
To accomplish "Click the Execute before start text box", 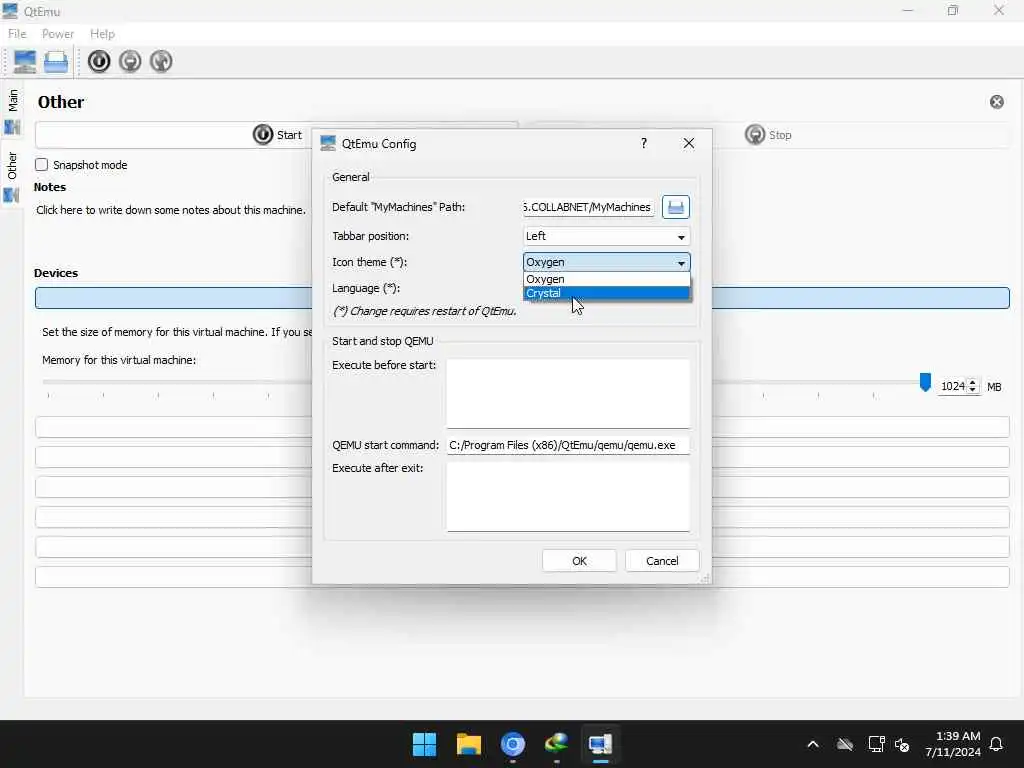I will [568, 393].
